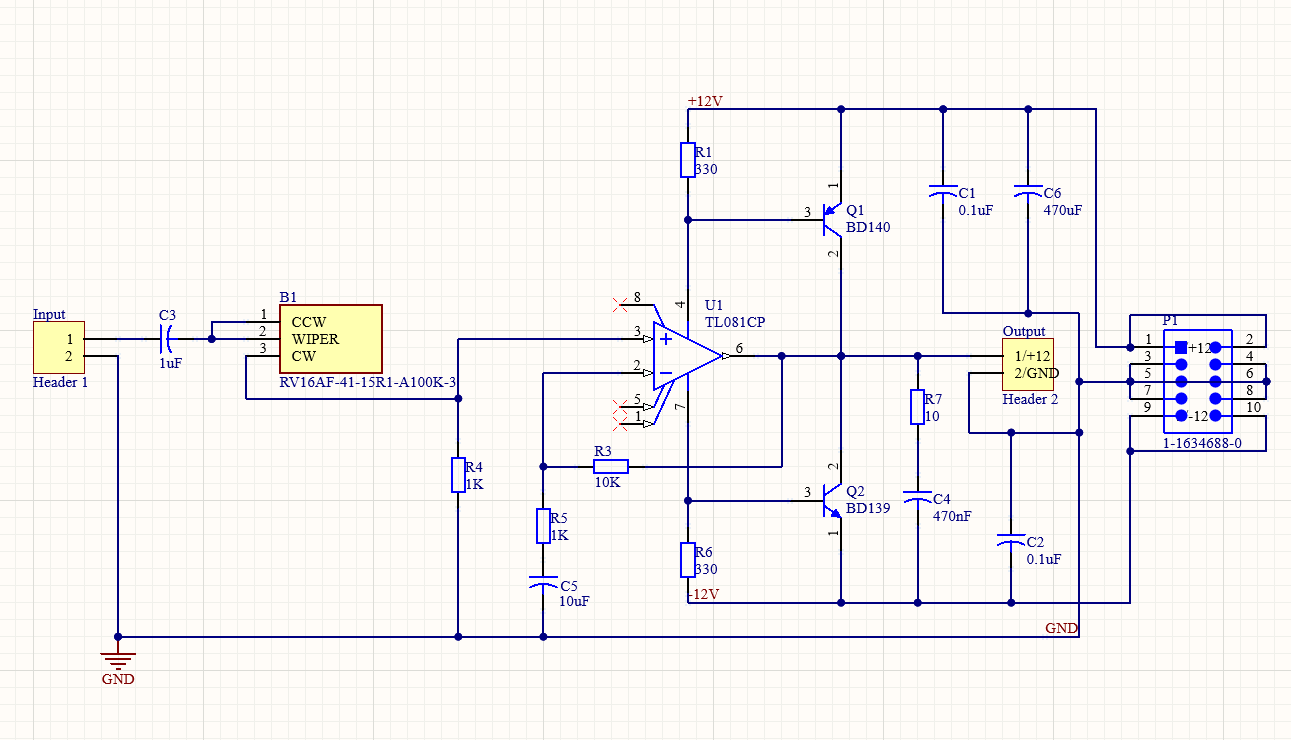Select the 'WIPER' pin label in B1
Viewport: 1291px width, 740px height.
315,339
